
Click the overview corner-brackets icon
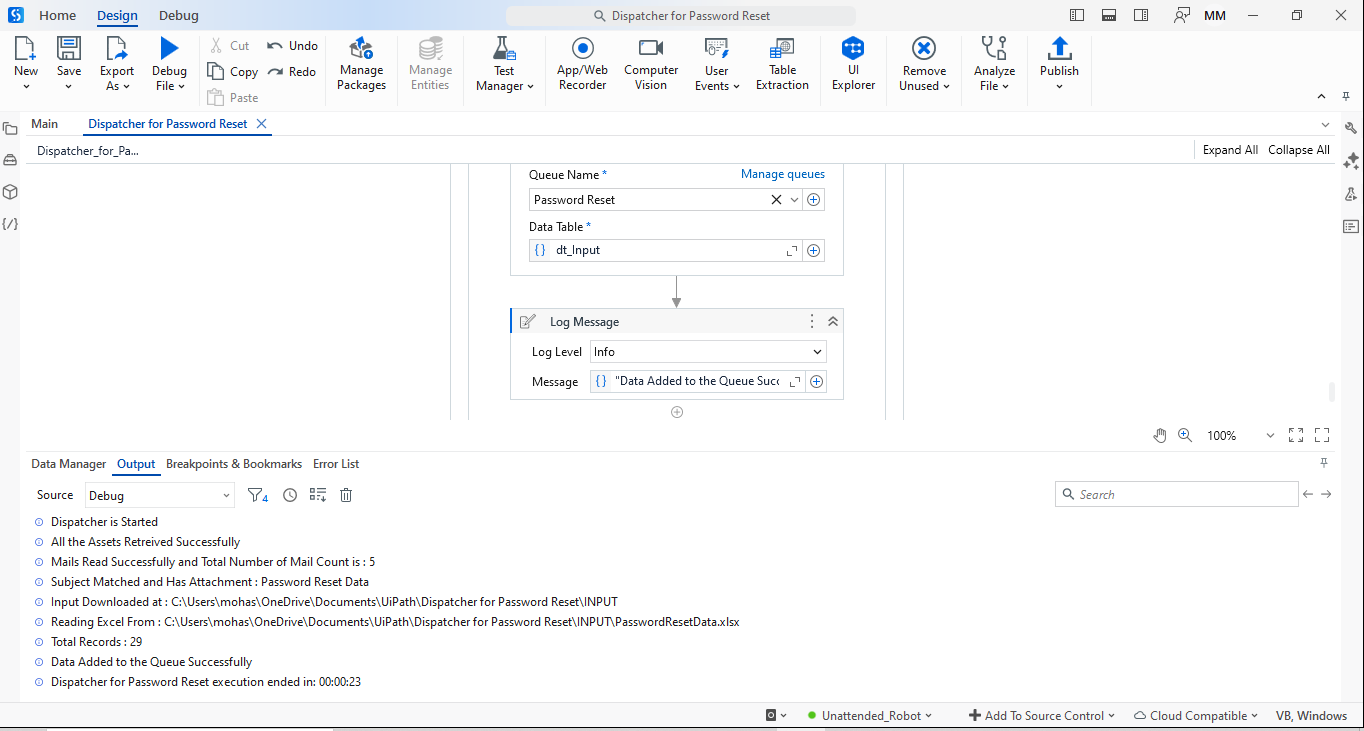pyautogui.click(x=1322, y=435)
